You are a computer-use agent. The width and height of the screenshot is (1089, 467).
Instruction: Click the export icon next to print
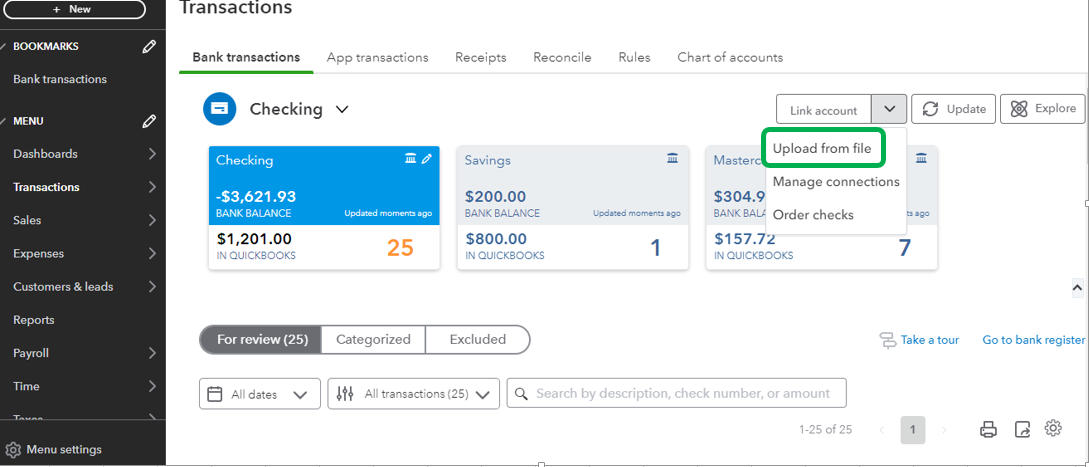[x=1022, y=429]
